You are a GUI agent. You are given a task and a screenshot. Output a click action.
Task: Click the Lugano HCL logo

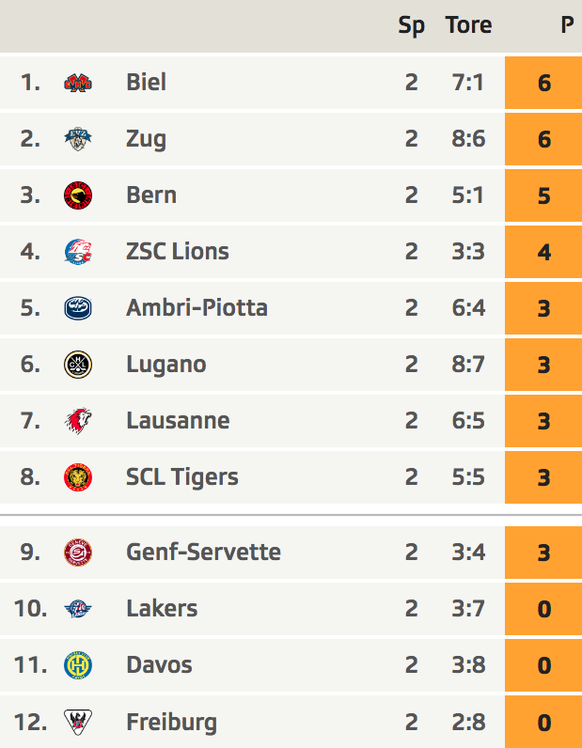[x=78, y=364]
